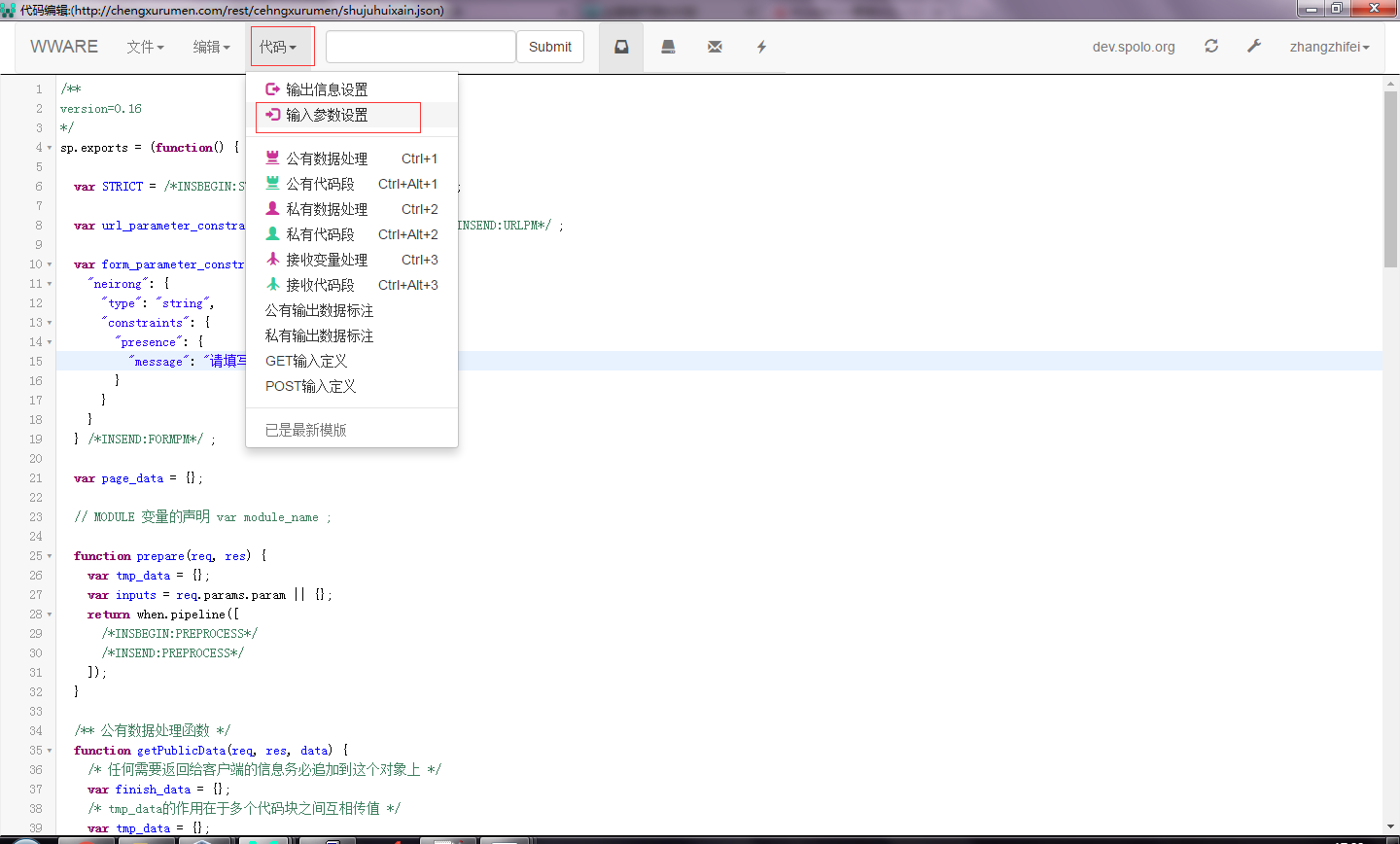1400x844 pixels.
Task: Collapse code fold arrow on line 4
Action: pyautogui.click(x=50, y=148)
